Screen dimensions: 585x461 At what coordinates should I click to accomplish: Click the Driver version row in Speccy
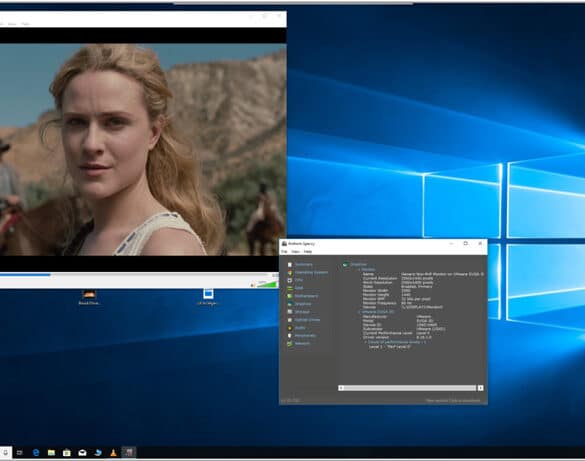397,337
